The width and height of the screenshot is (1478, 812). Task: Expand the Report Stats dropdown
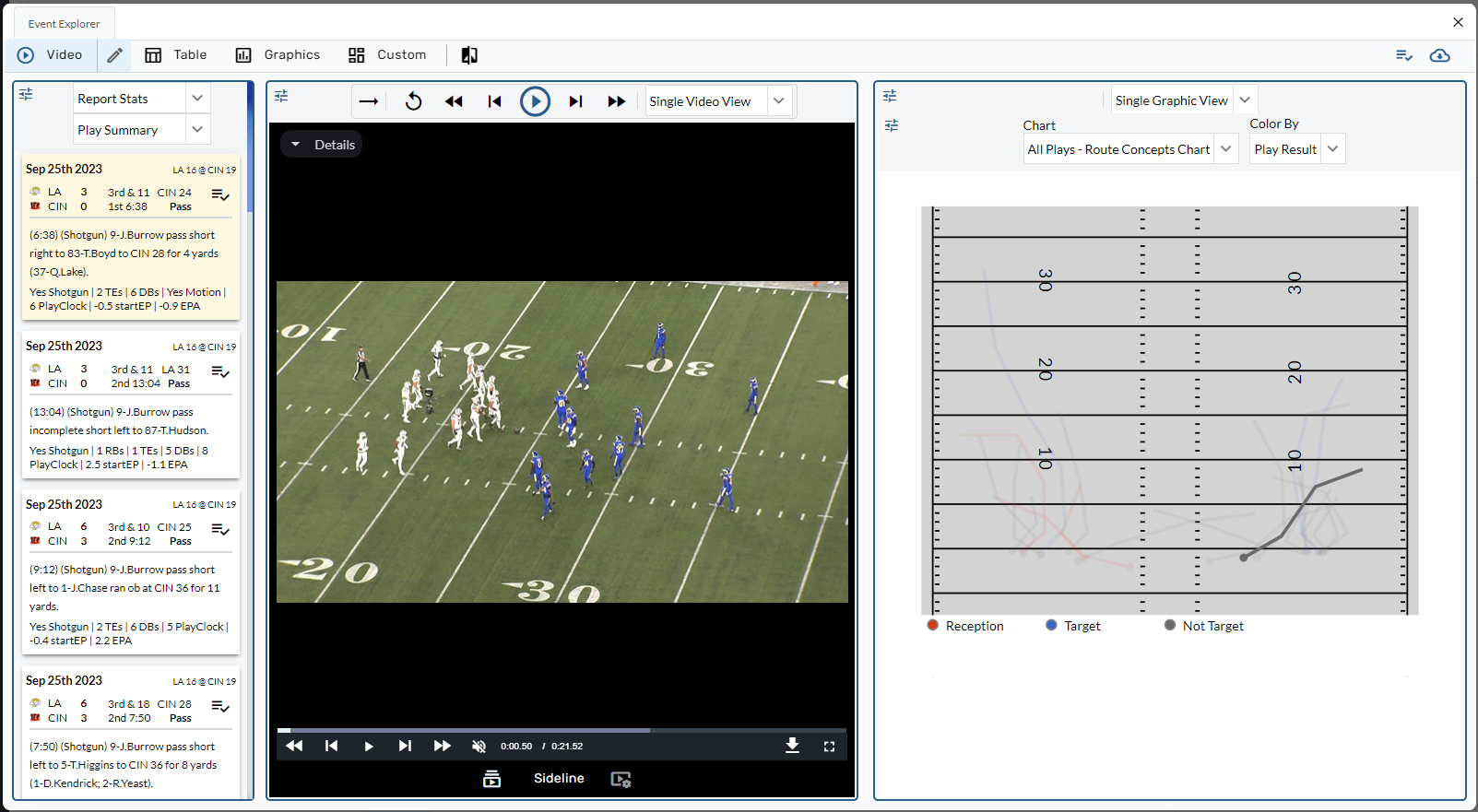coord(196,99)
